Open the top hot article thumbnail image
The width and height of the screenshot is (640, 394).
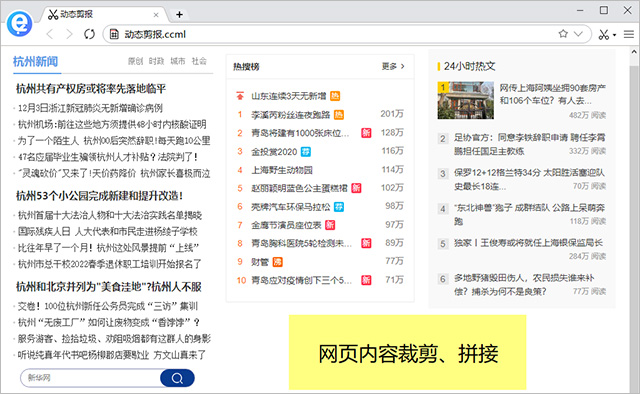pyautogui.click(x=466, y=100)
